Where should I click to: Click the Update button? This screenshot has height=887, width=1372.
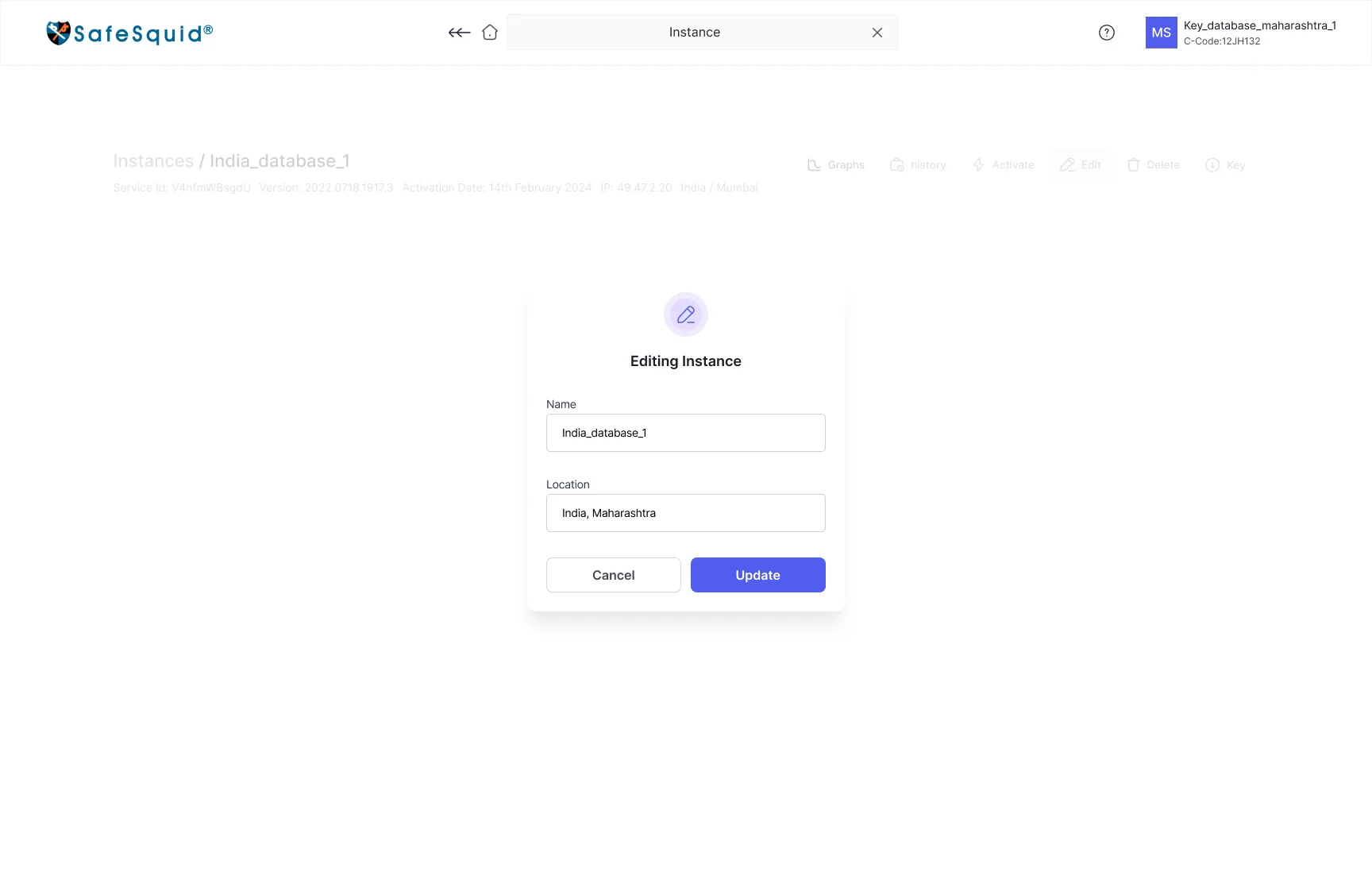pyautogui.click(x=758, y=575)
